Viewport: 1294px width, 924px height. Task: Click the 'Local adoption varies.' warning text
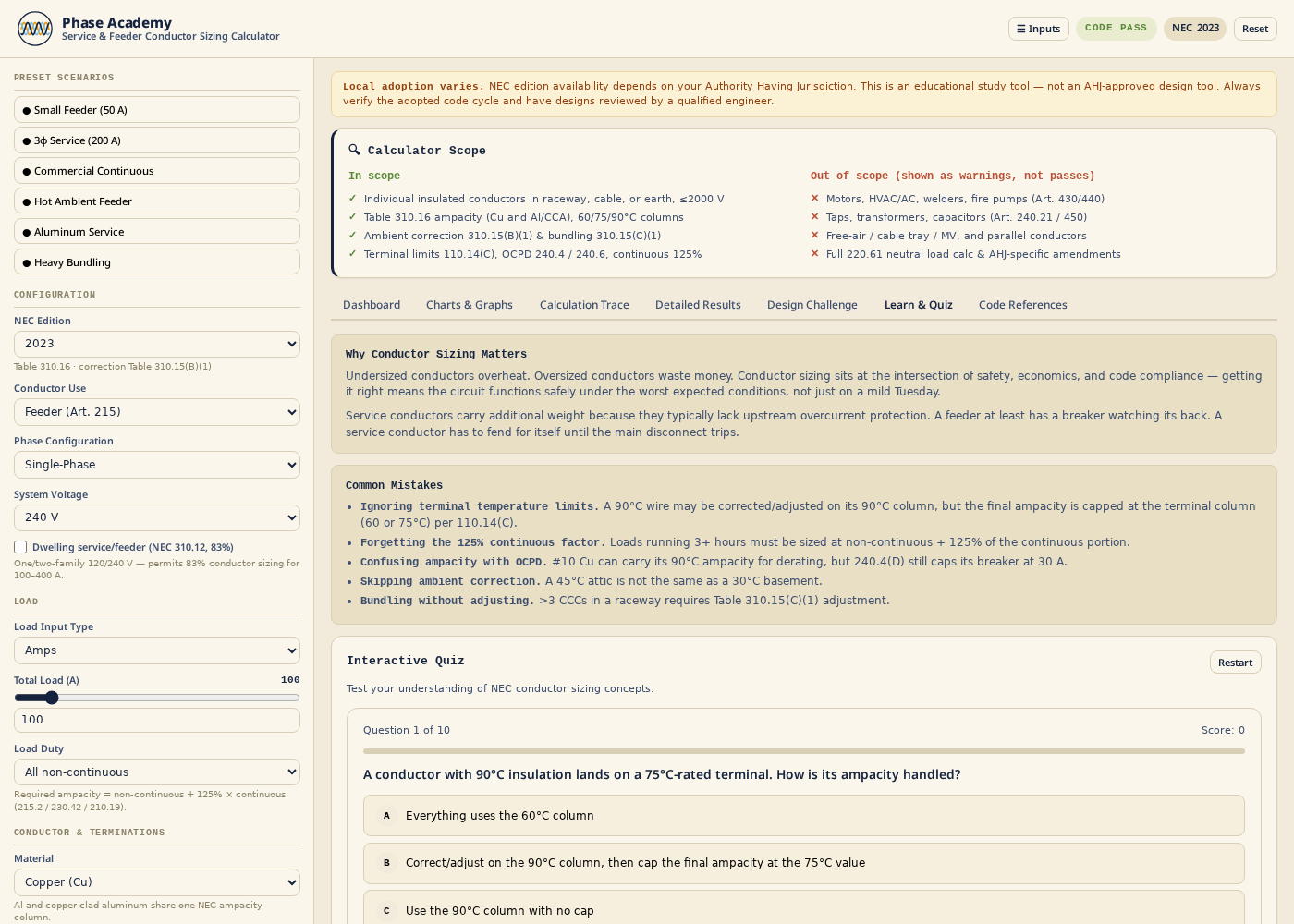pyautogui.click(x=413, y=86)
